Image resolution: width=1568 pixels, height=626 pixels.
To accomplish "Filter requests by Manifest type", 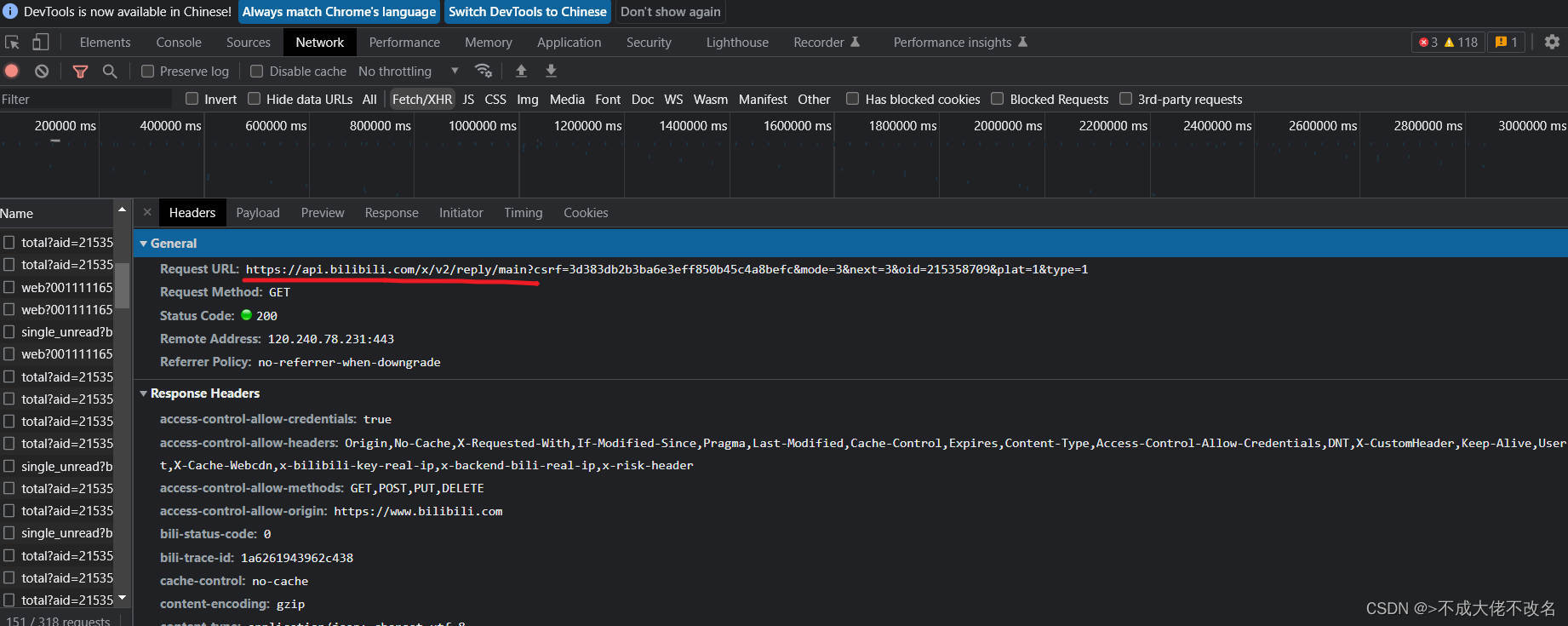I will [x=763, y=99].
